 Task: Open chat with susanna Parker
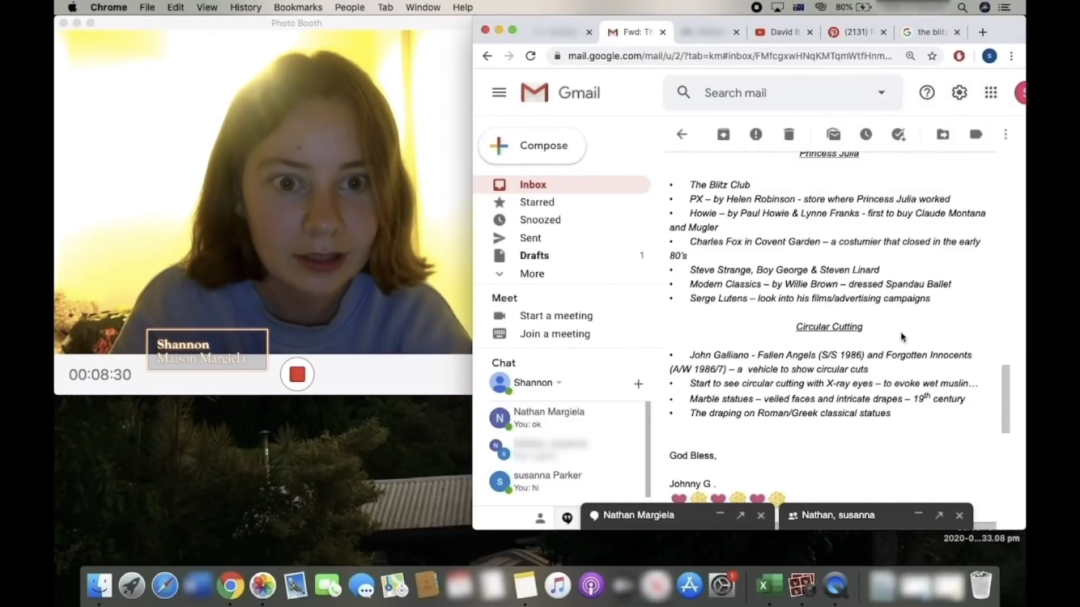pos(565,481)
